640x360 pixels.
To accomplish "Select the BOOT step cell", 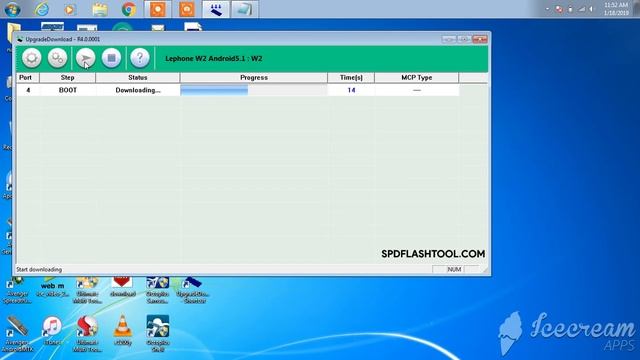I will [68, 90].
